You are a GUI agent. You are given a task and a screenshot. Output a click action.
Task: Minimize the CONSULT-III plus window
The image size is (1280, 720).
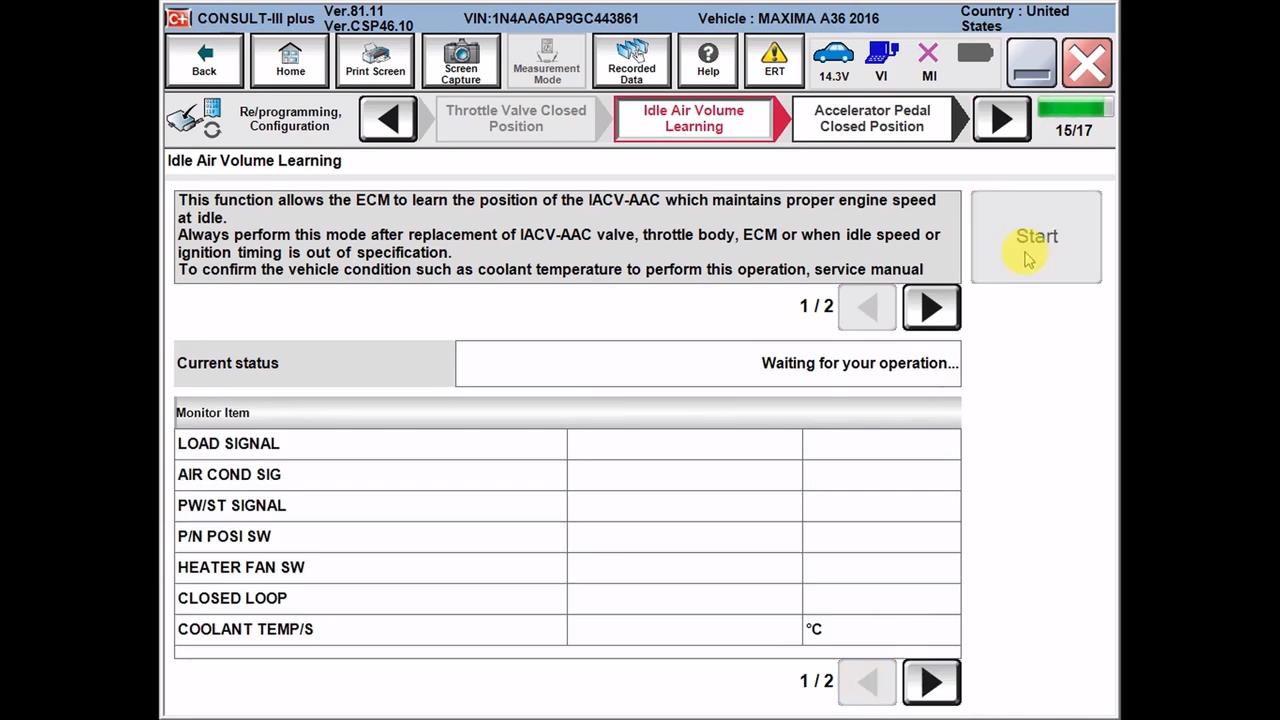[x=1031, y=62]
